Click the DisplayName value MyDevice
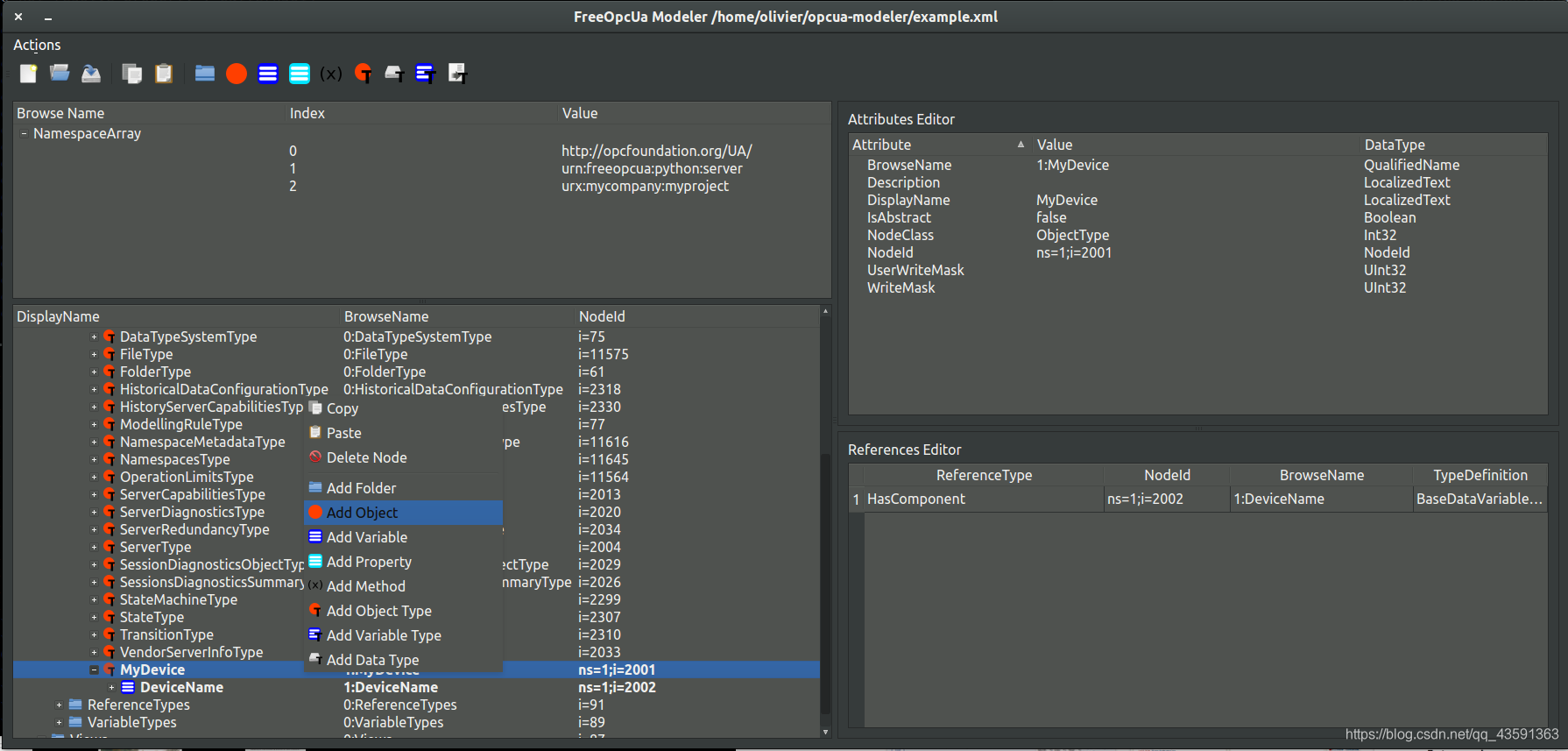Image resolution: width=1568 pixels, height=751 pixels. [x=1066, y=200]
